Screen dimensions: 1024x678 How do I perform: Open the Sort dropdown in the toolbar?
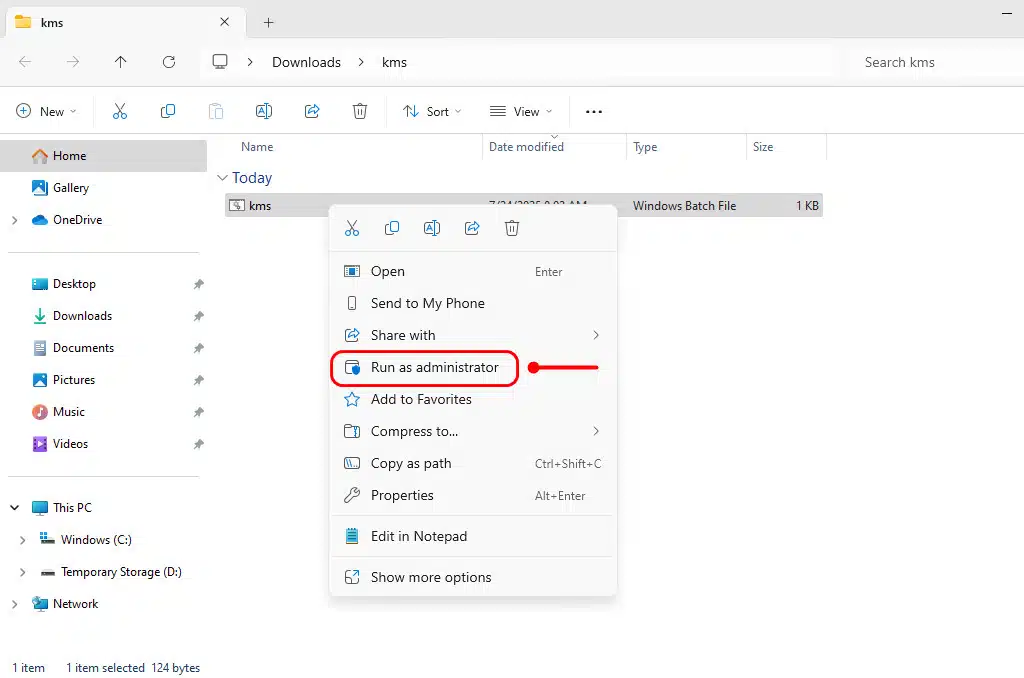[x=432, y=112]
